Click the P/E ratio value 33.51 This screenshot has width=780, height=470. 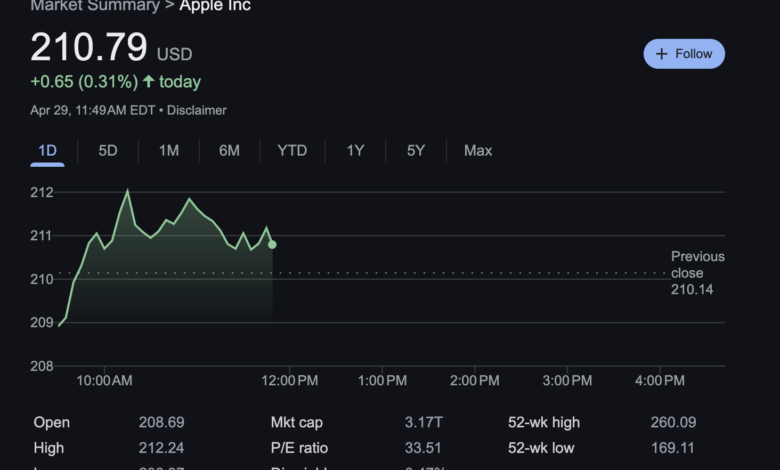pyautogui.click(x=423, y=448)
